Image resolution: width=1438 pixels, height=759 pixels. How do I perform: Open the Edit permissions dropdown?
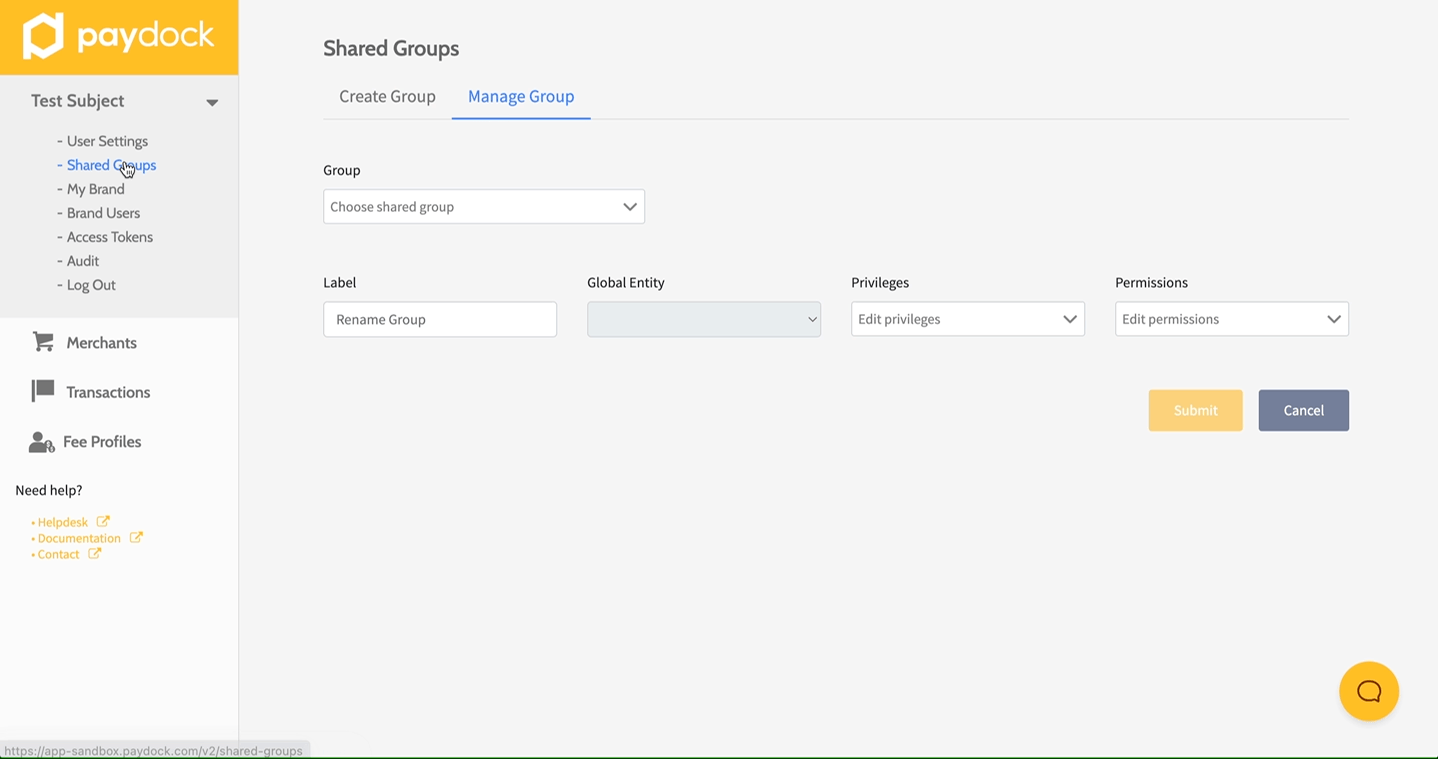[x=1231, y=319]
